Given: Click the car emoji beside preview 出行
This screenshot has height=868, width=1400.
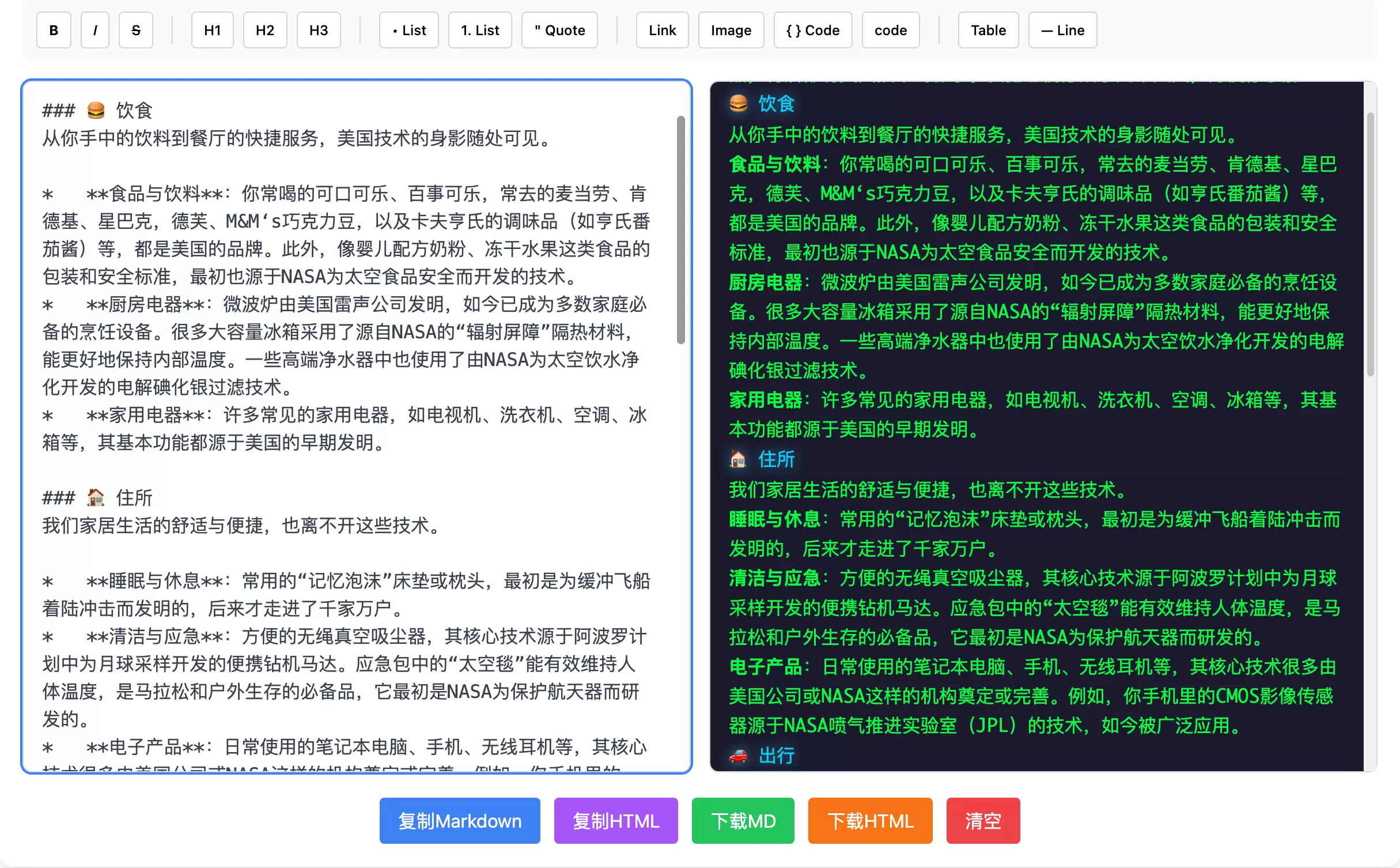Looking at the screenshot, I should [x=738, y=756].
